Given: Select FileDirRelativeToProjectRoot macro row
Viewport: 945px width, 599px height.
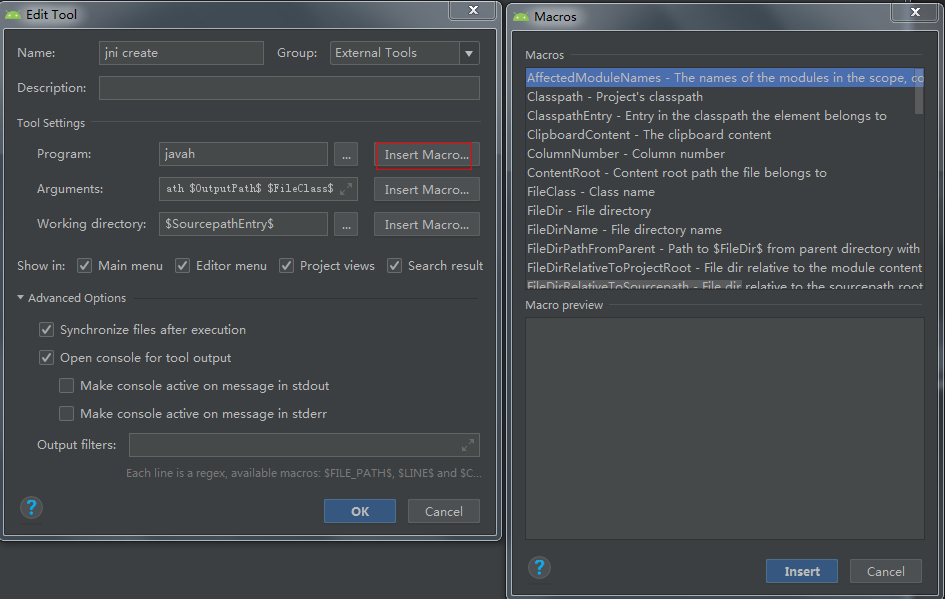Looking at the screenshot, I should [x=724, y=268].
